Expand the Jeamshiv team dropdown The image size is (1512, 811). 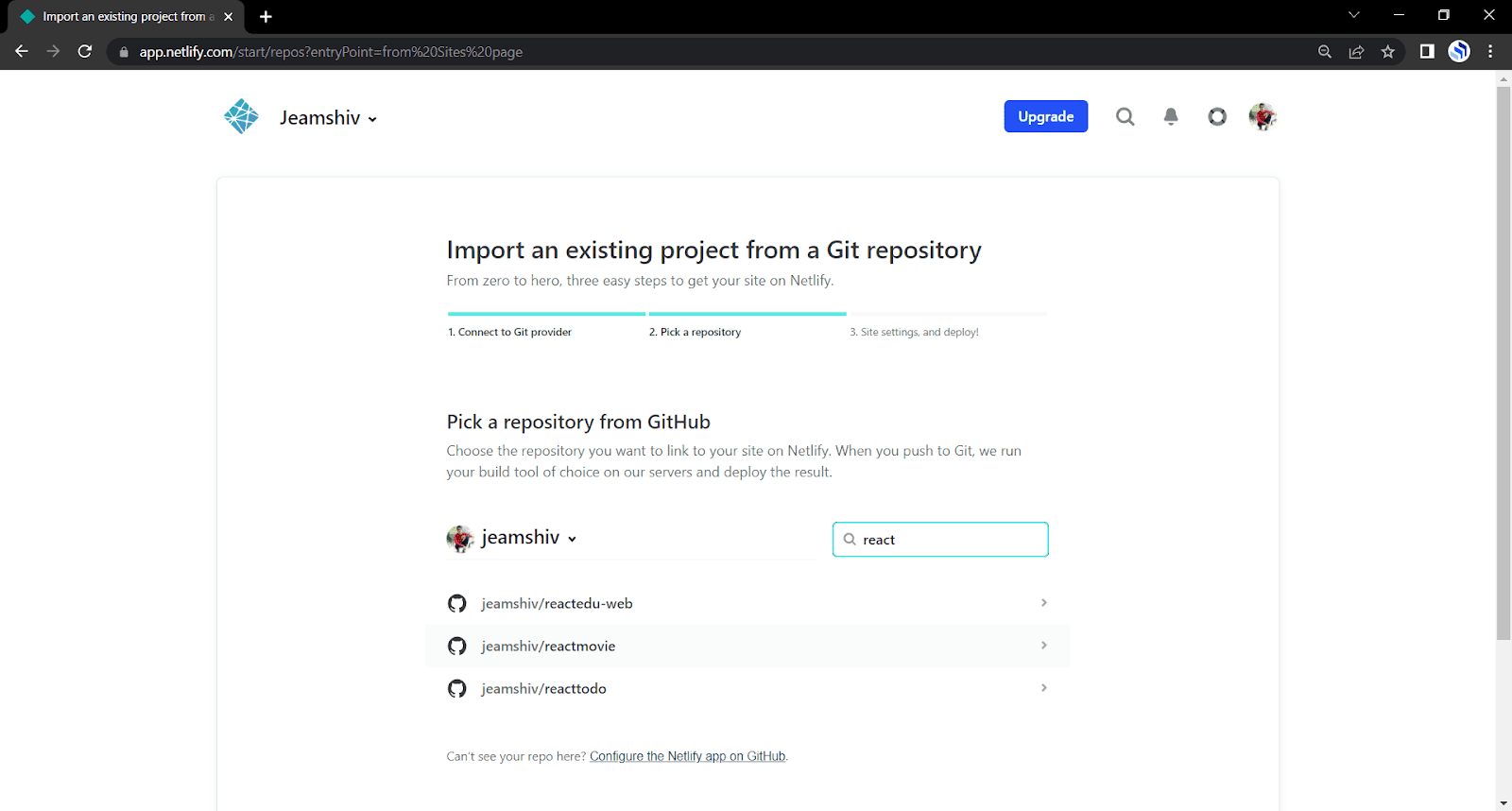[x=328, y=117]
